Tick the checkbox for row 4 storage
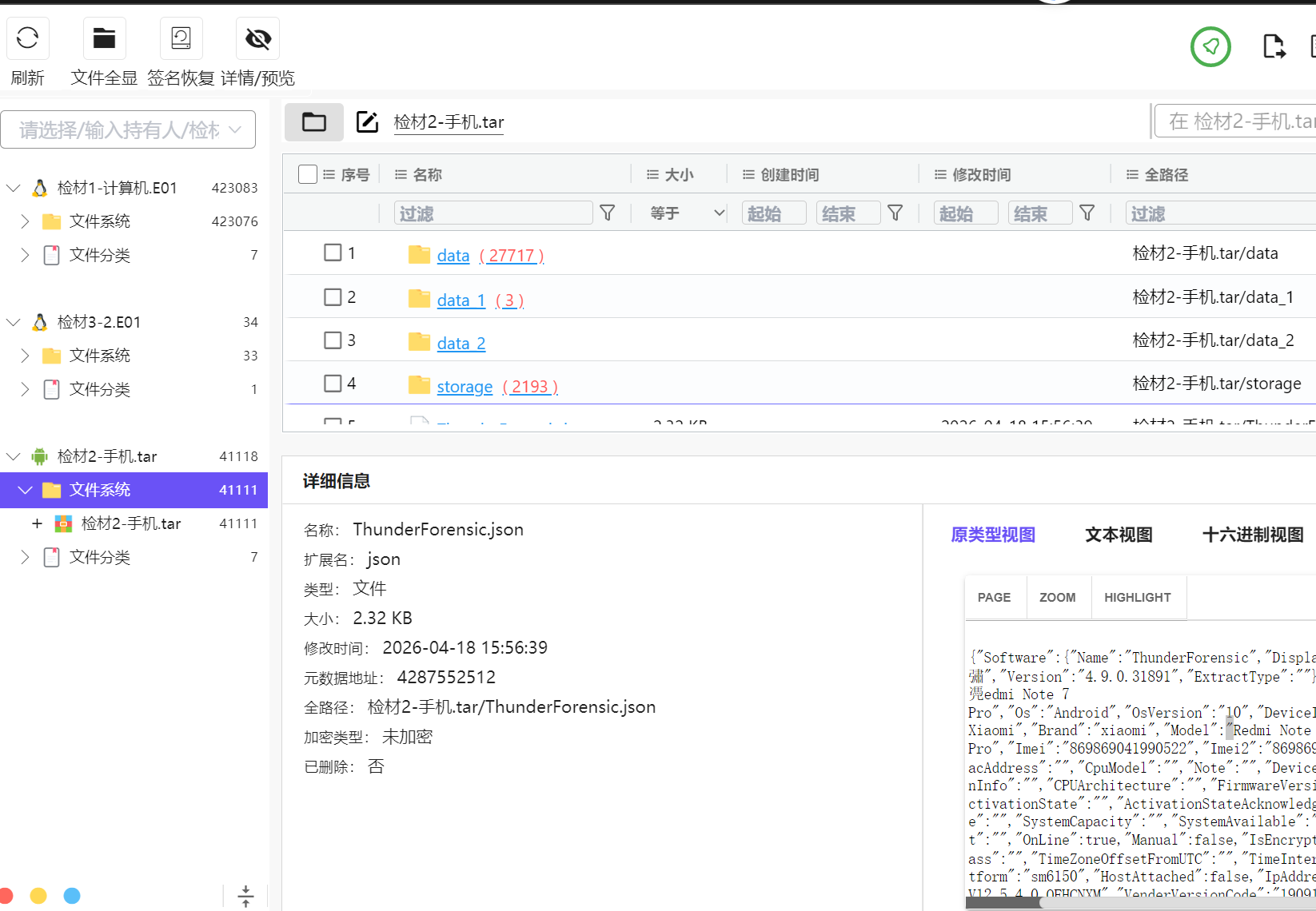 coord(333,384)
